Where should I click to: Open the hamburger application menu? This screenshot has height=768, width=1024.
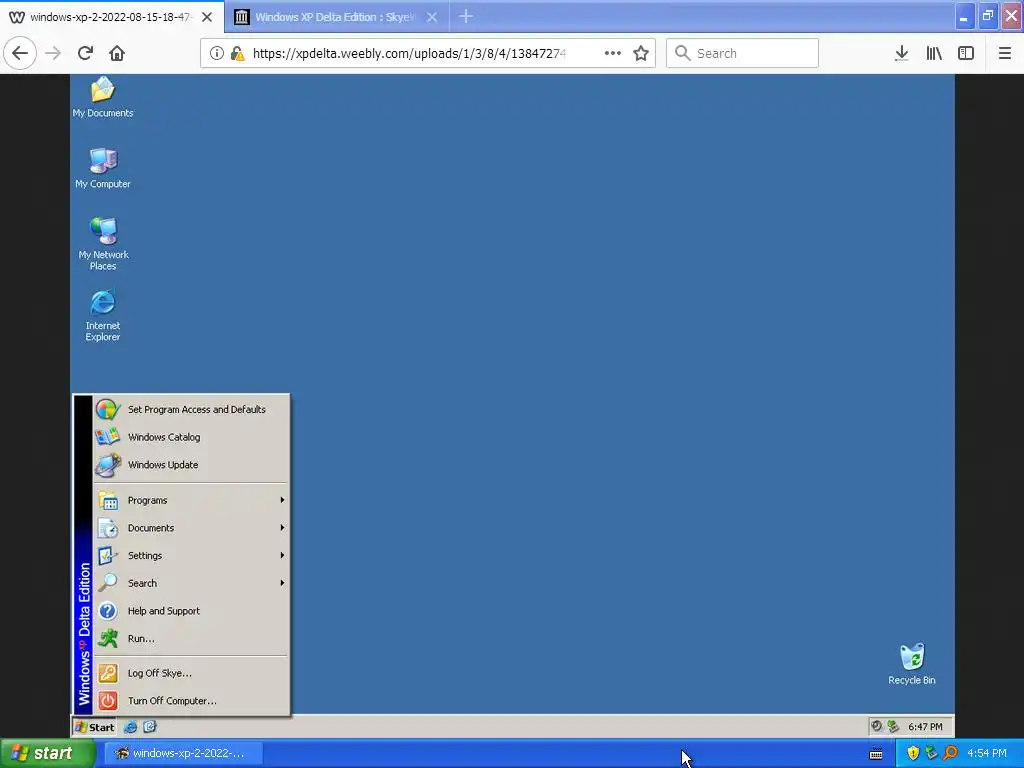[x=1005, y=53]
